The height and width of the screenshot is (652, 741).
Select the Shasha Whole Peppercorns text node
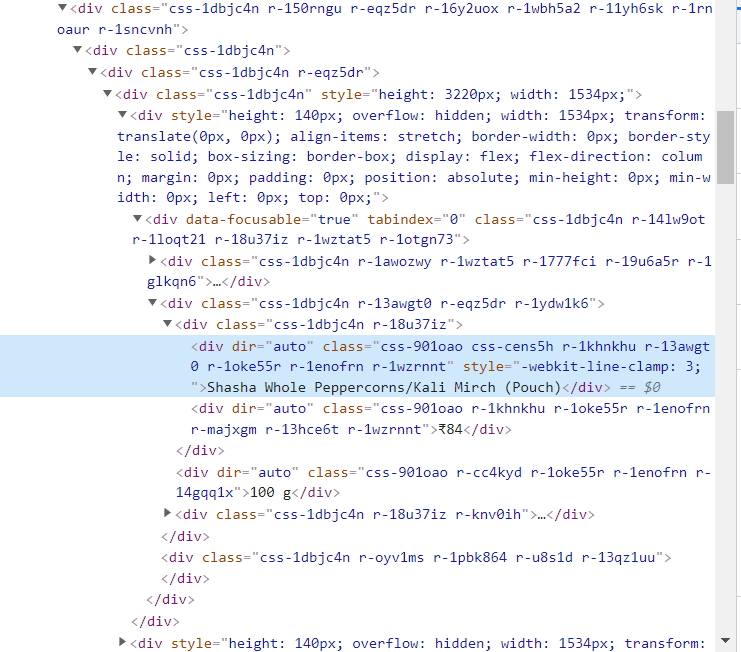(384, 387)
